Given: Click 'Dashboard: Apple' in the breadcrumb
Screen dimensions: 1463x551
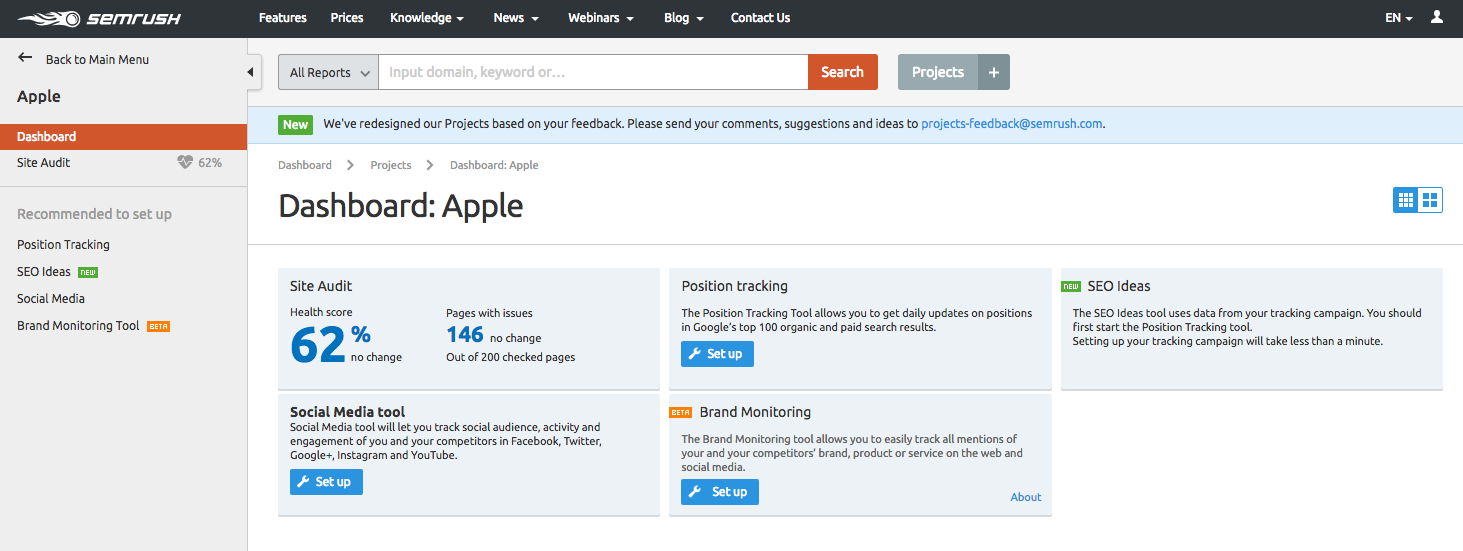Looking at the screenshot, I should click(494, 165).
